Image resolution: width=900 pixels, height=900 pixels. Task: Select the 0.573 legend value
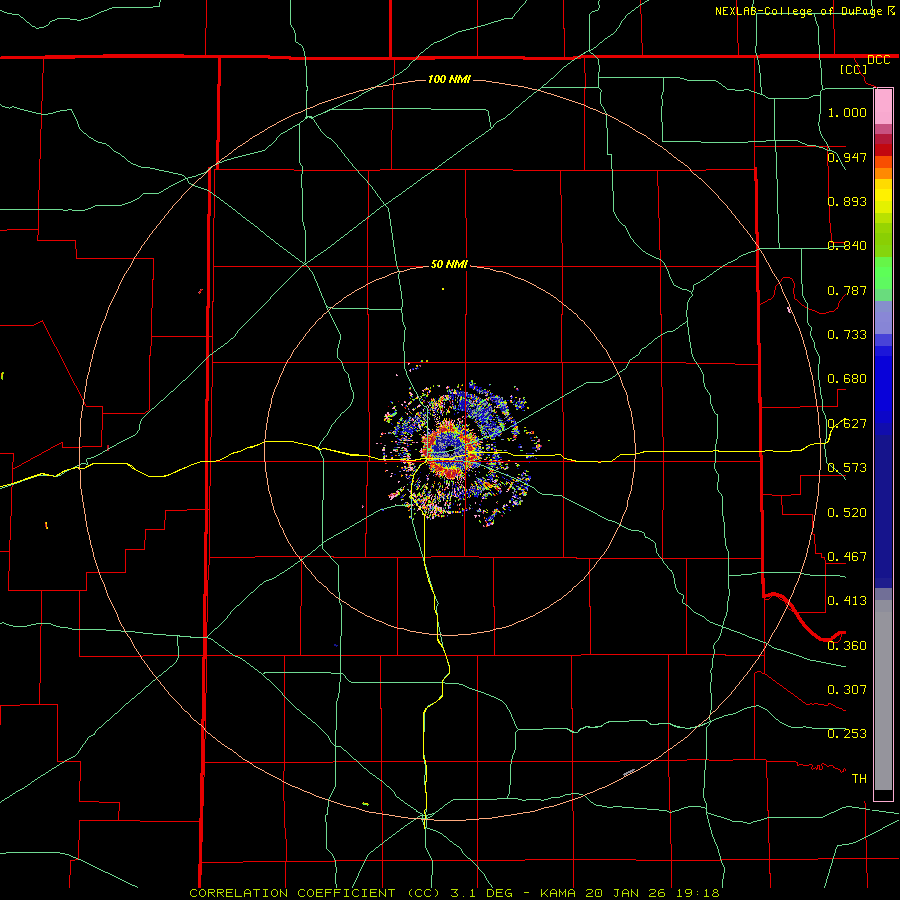coord(847,468)
